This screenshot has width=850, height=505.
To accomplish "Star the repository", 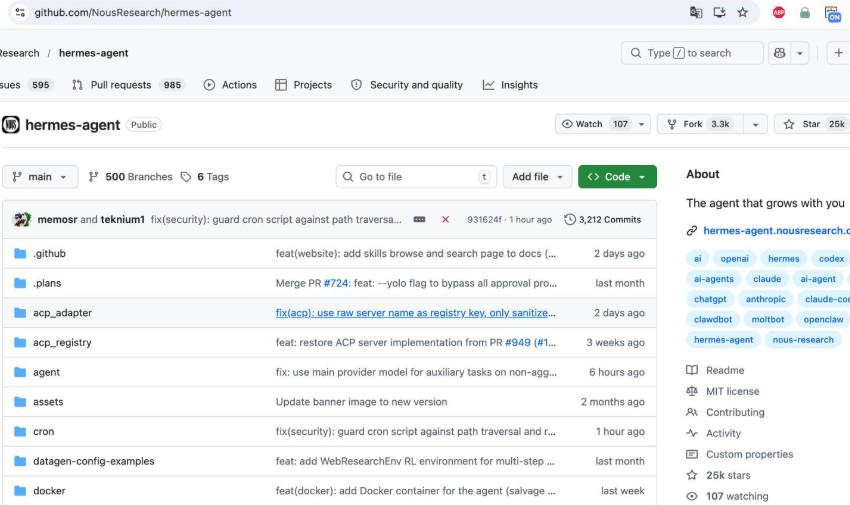I will coord(812,124).
